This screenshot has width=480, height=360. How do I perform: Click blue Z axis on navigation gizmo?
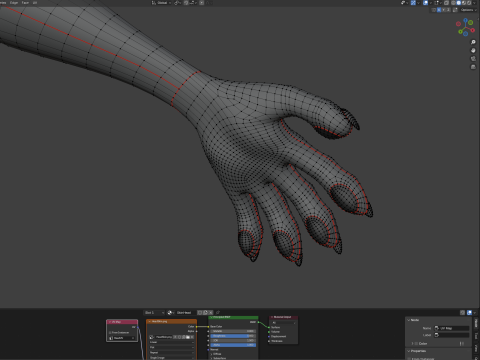click(465, 20)
